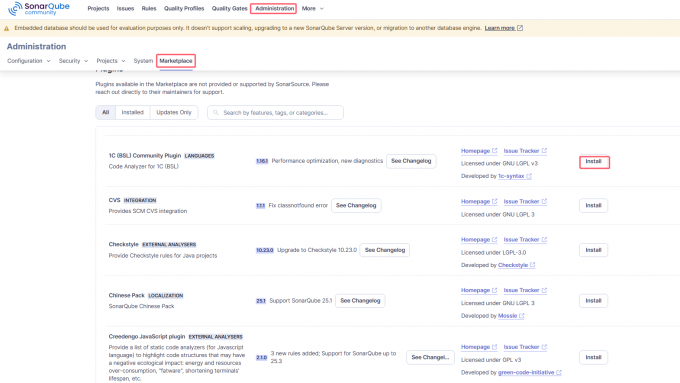
Task: Click the EXTERNAL ANALYSERS tag on Checkstyle
Action: coord(169,245)
